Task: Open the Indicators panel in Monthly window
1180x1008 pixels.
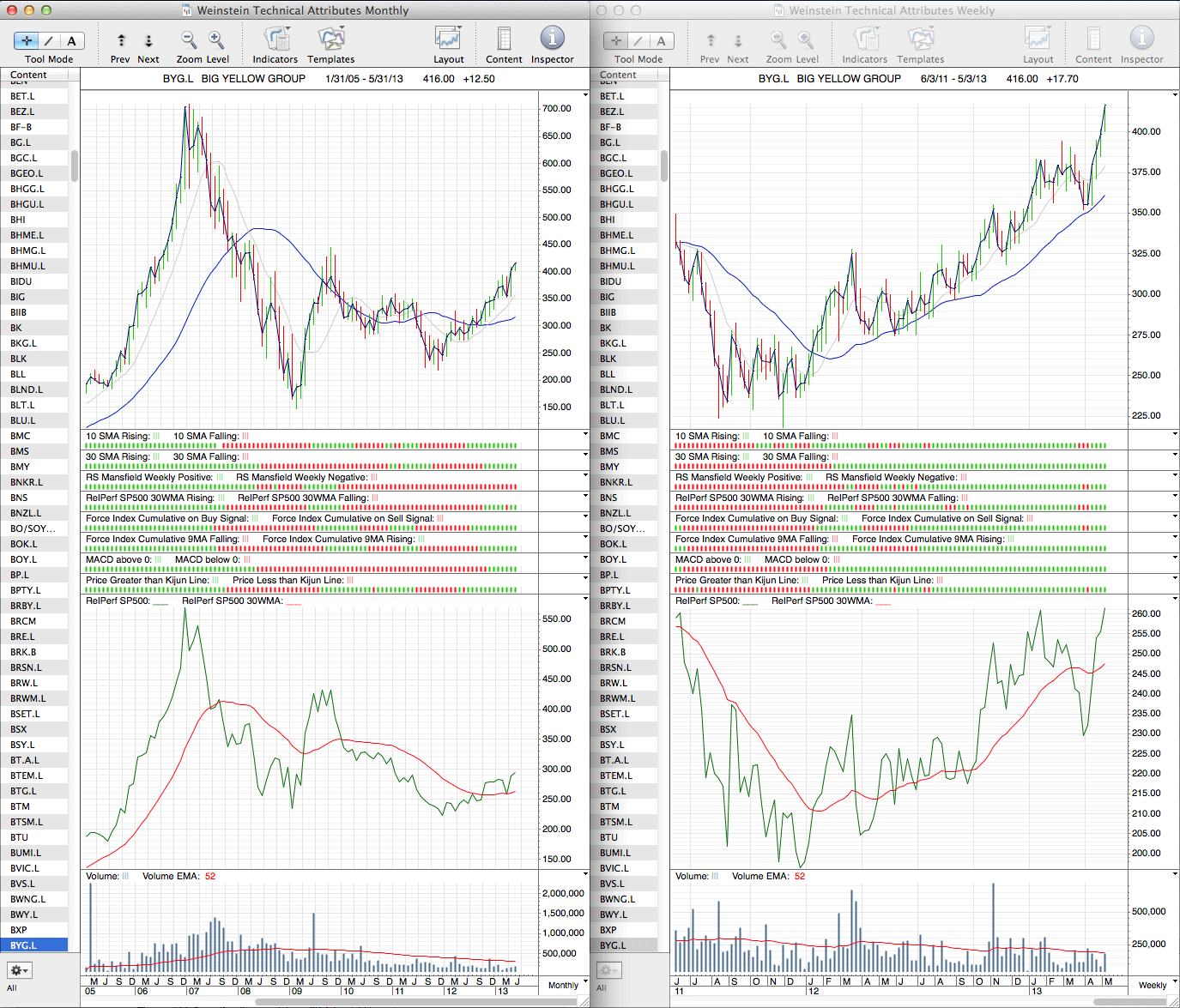Action: click(275, 39)
